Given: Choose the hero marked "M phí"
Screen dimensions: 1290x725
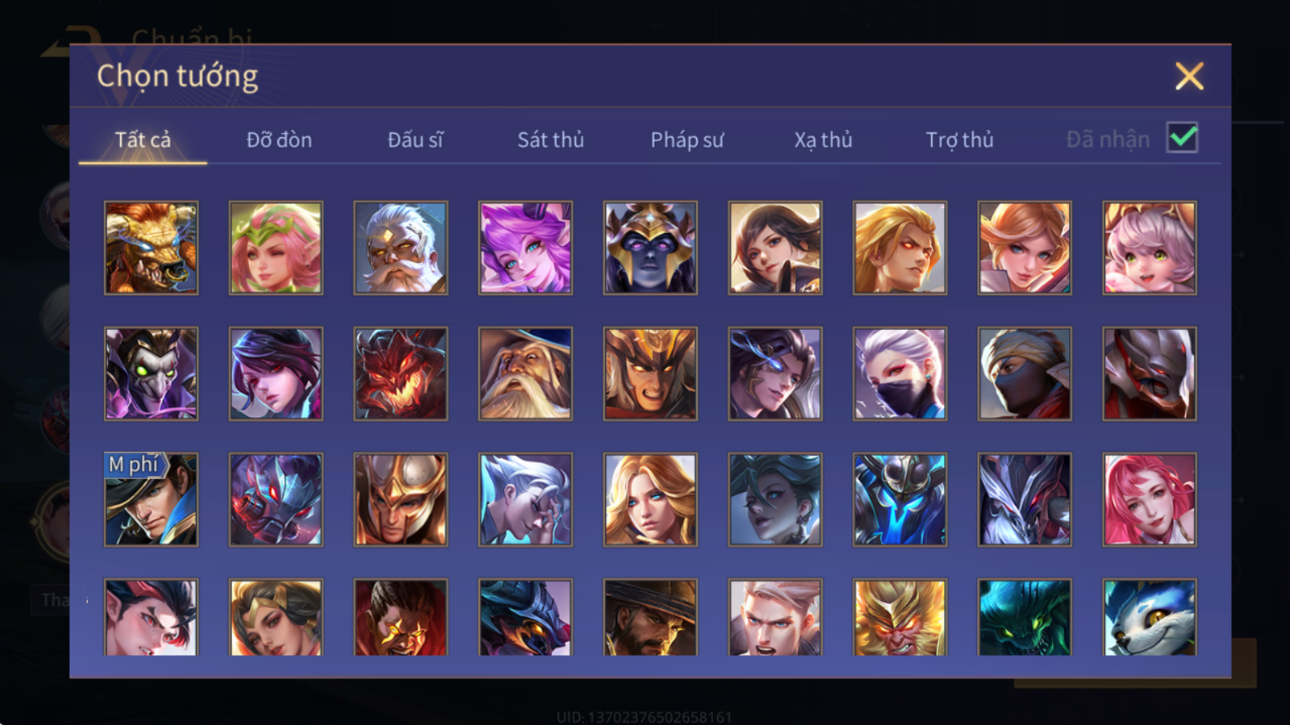Looking at the screenshot, I should click(x=151, y=500).
